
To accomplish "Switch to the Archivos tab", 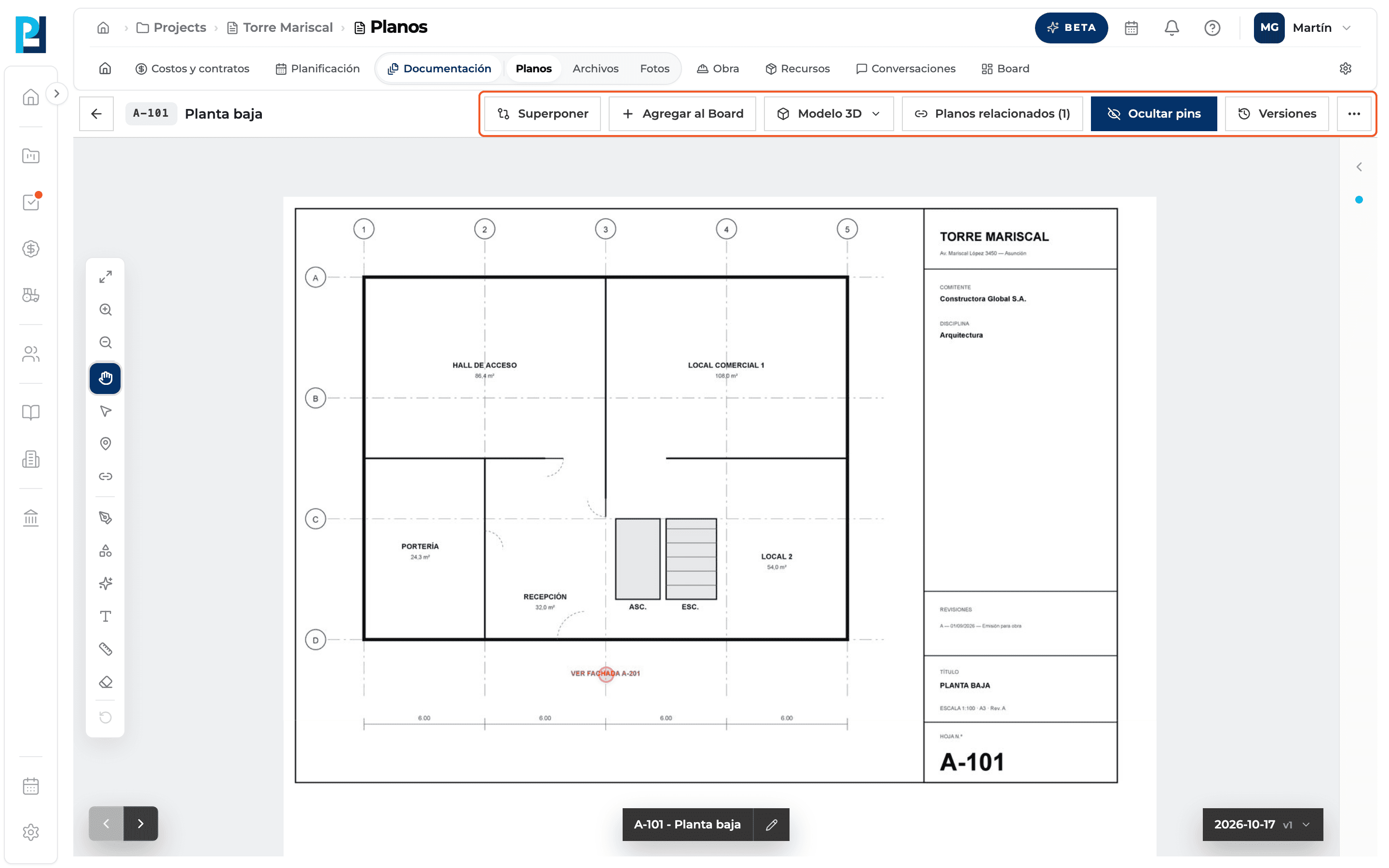I will (x=595, y=68).
